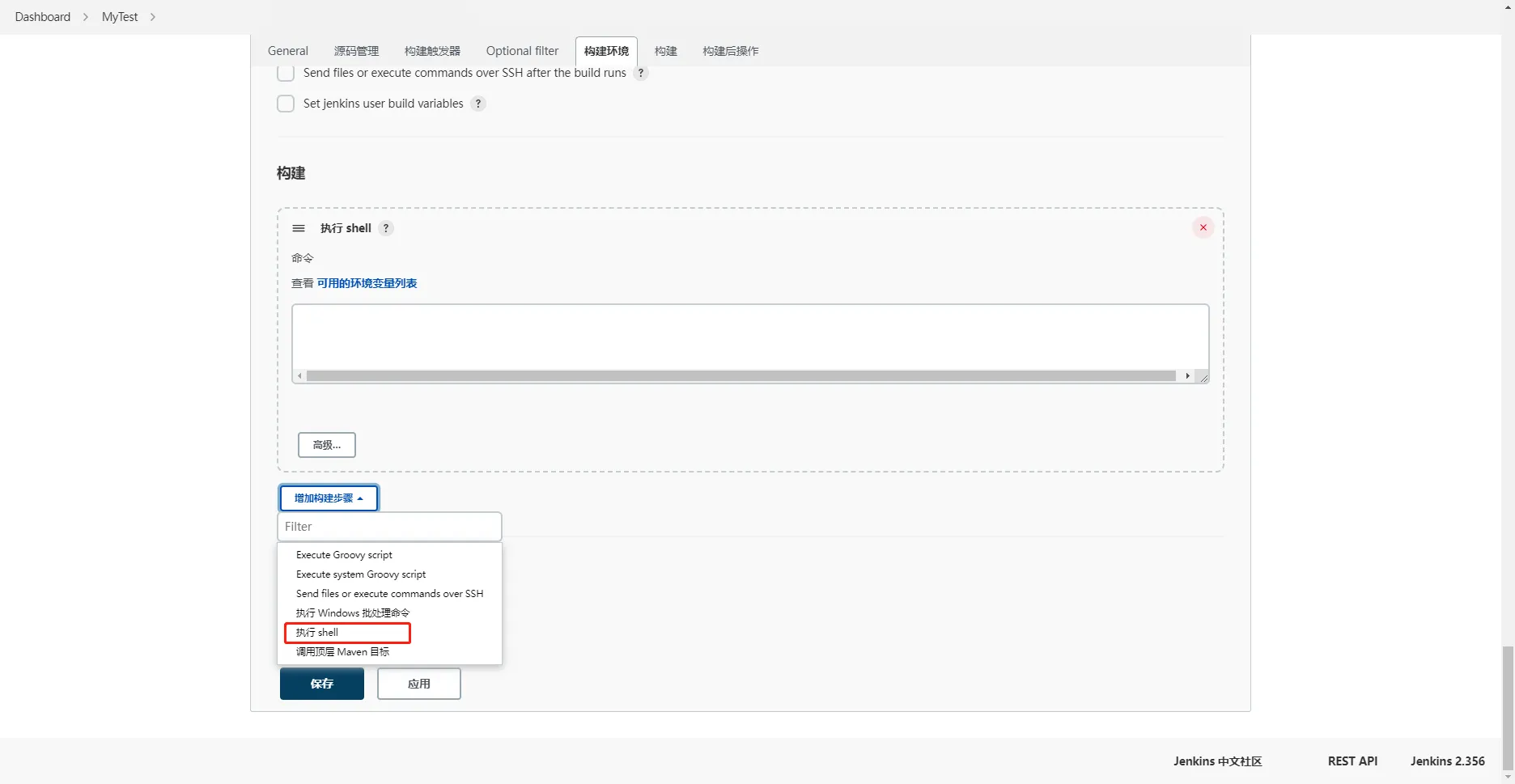
Task: Click the horizontal scrollbar in command box
Action: coord(741,376)
